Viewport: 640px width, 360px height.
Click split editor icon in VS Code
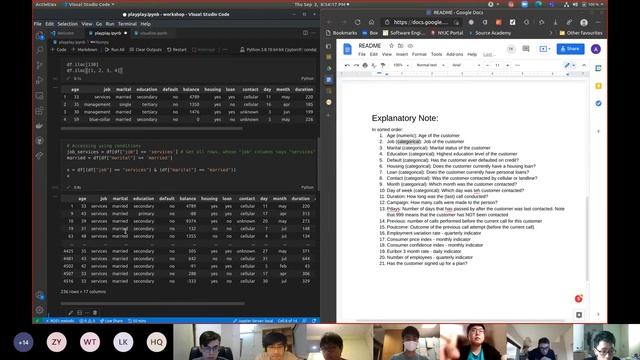point(305,33)
